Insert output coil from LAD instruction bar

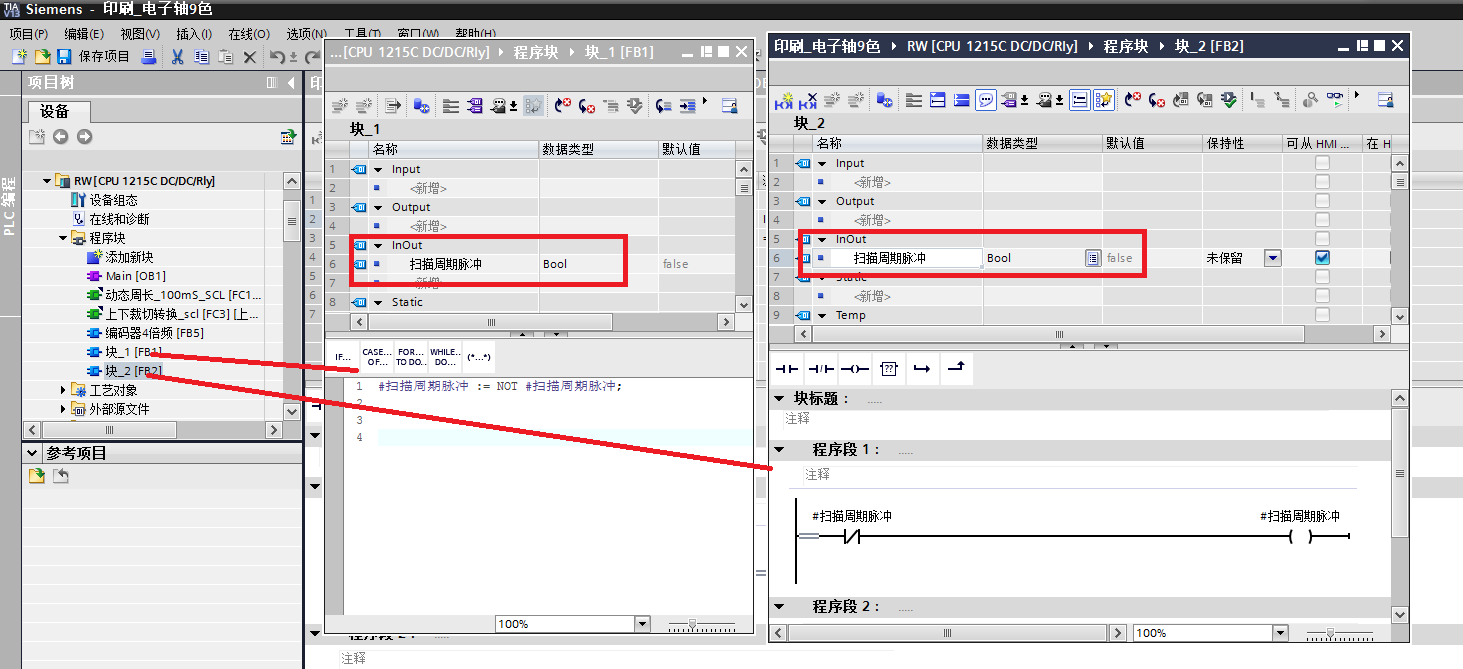[854, 369]
